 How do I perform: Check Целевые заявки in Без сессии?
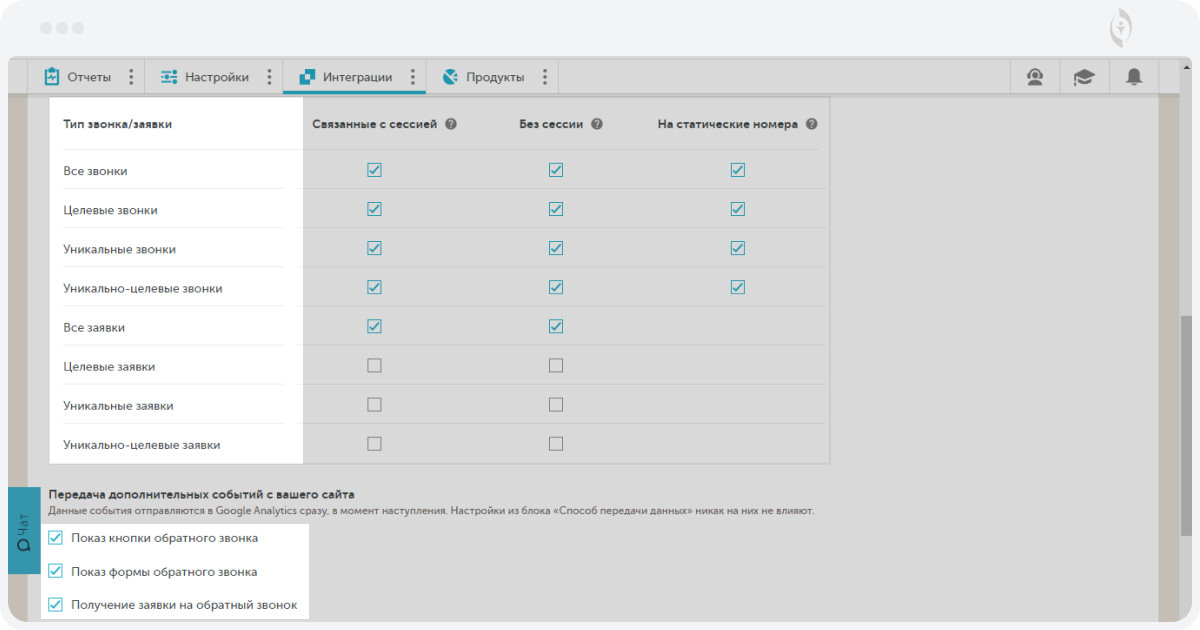(x=556, y=366)
